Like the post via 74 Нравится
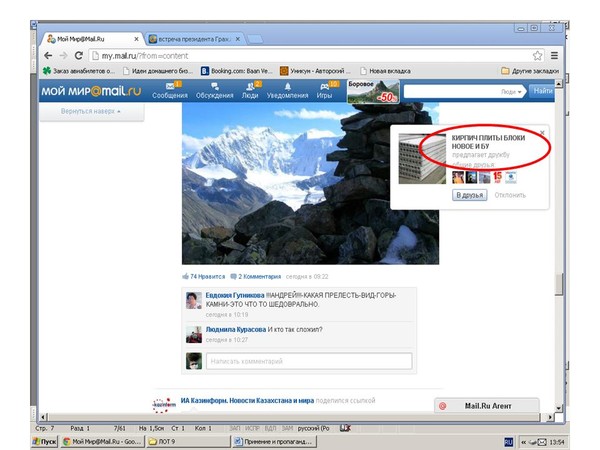The image size is (600, 450). [x=204, y=276]
